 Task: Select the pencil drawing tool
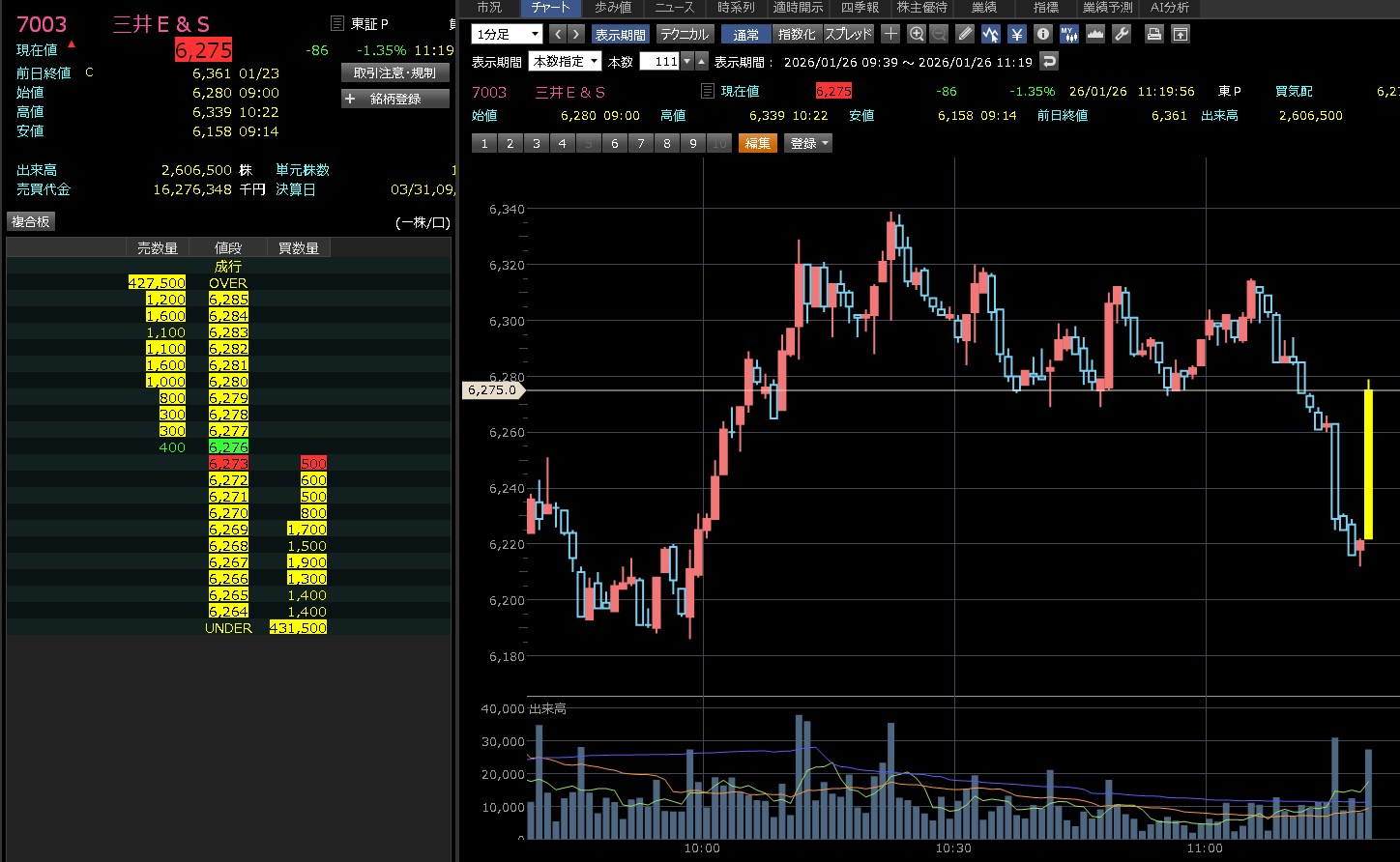coord(965,34)
